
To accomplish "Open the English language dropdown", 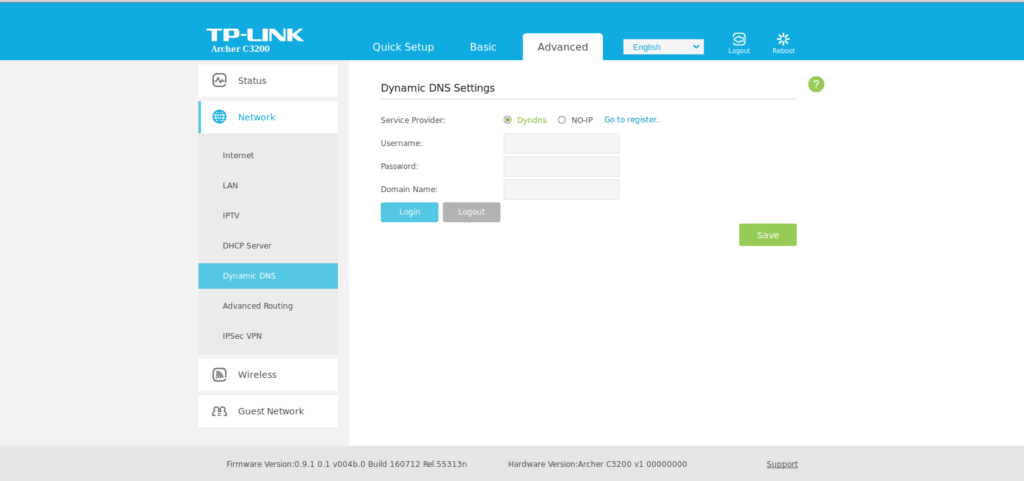I will [x=663, y=47].
